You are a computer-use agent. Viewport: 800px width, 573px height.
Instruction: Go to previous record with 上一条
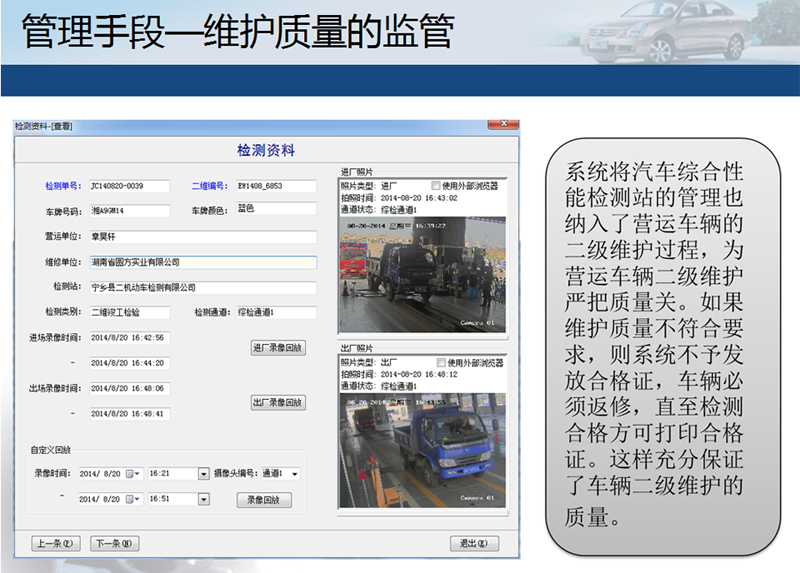[56, 544]
